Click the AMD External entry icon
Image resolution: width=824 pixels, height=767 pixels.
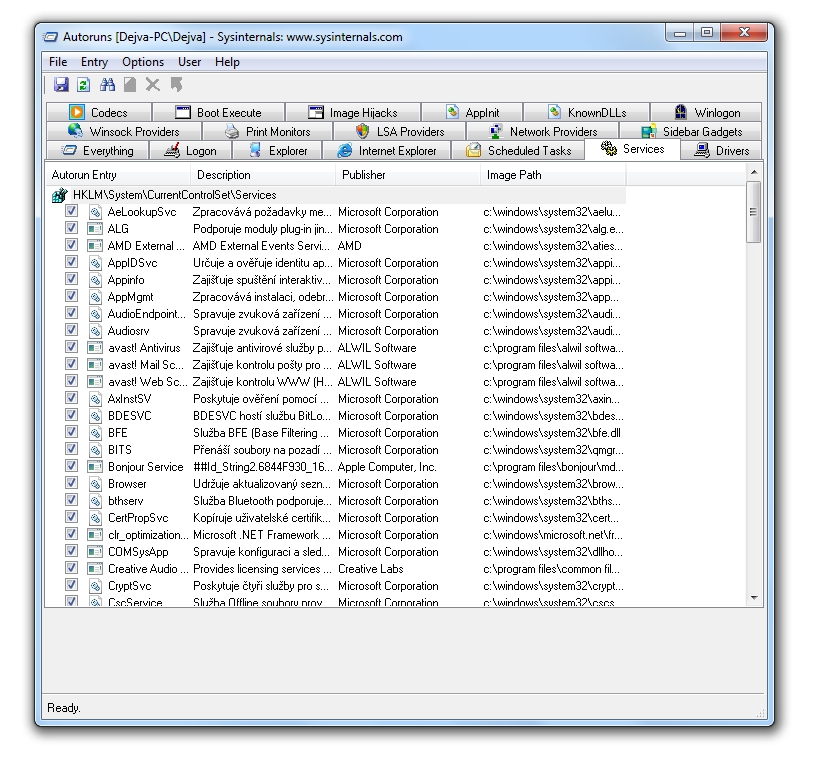point(95,246)
